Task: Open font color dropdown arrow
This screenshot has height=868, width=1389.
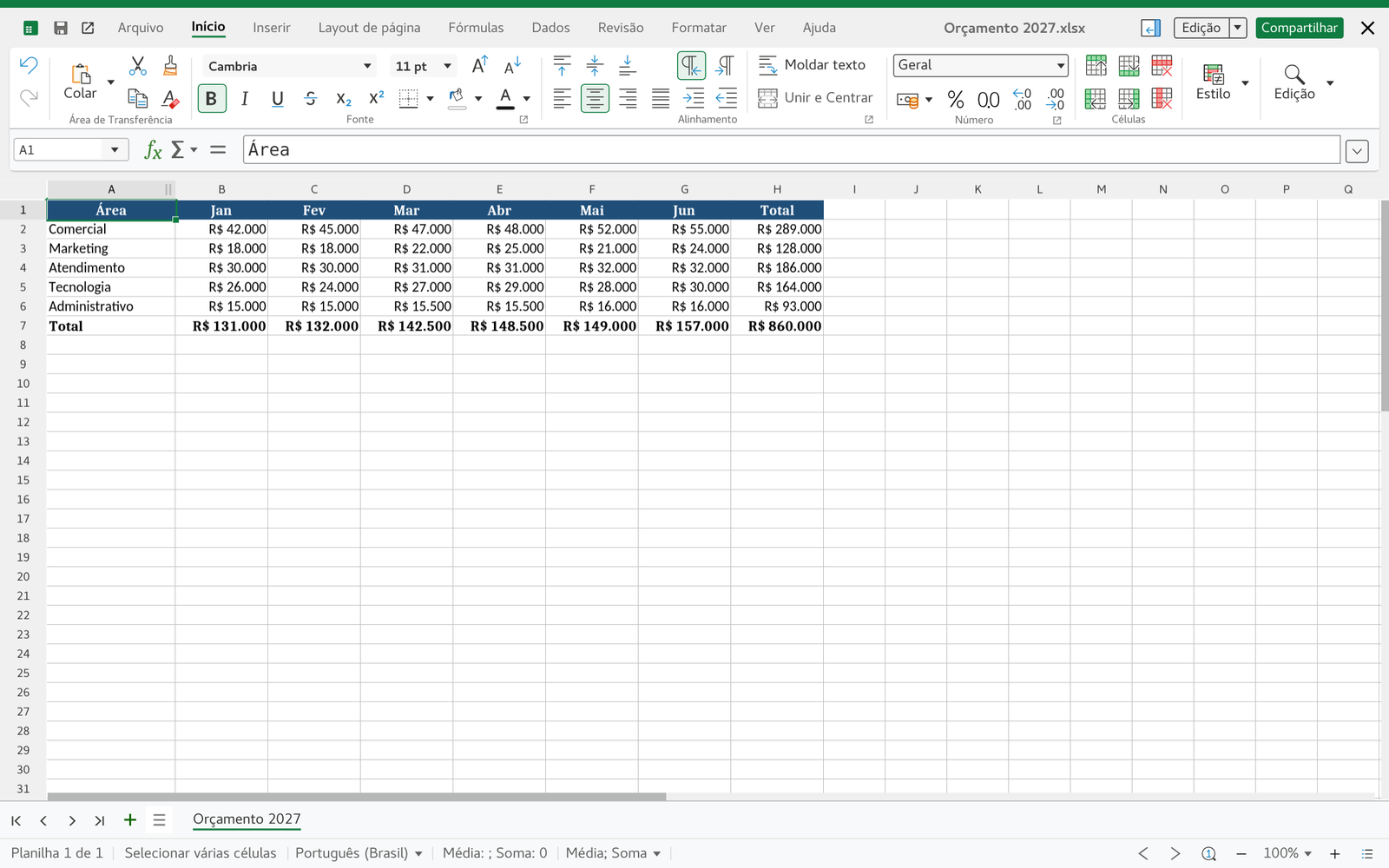Action: [x=527, y=99]
